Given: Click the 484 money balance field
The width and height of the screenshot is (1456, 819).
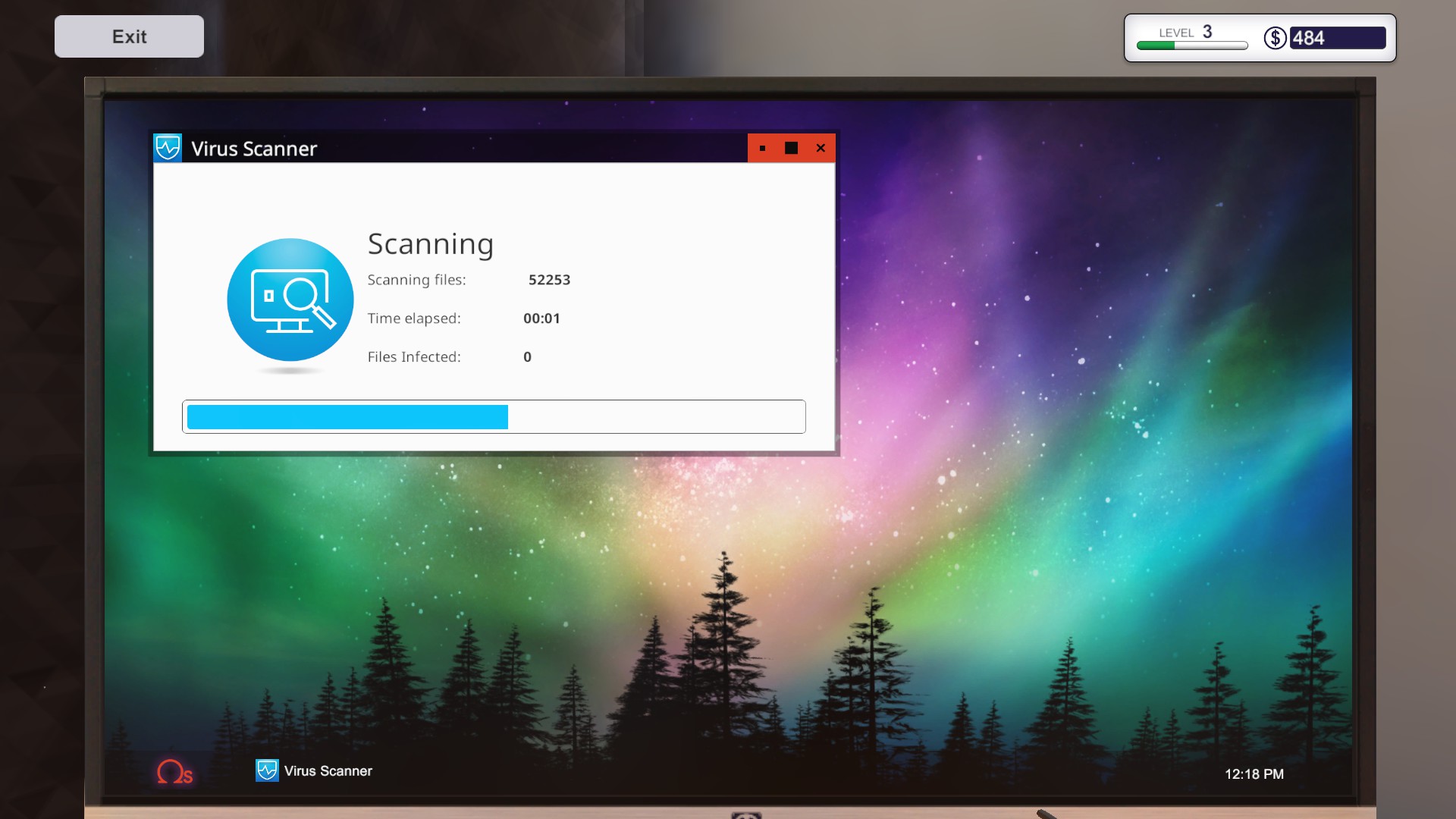Looking at the screenshot, I should 1337,38.
